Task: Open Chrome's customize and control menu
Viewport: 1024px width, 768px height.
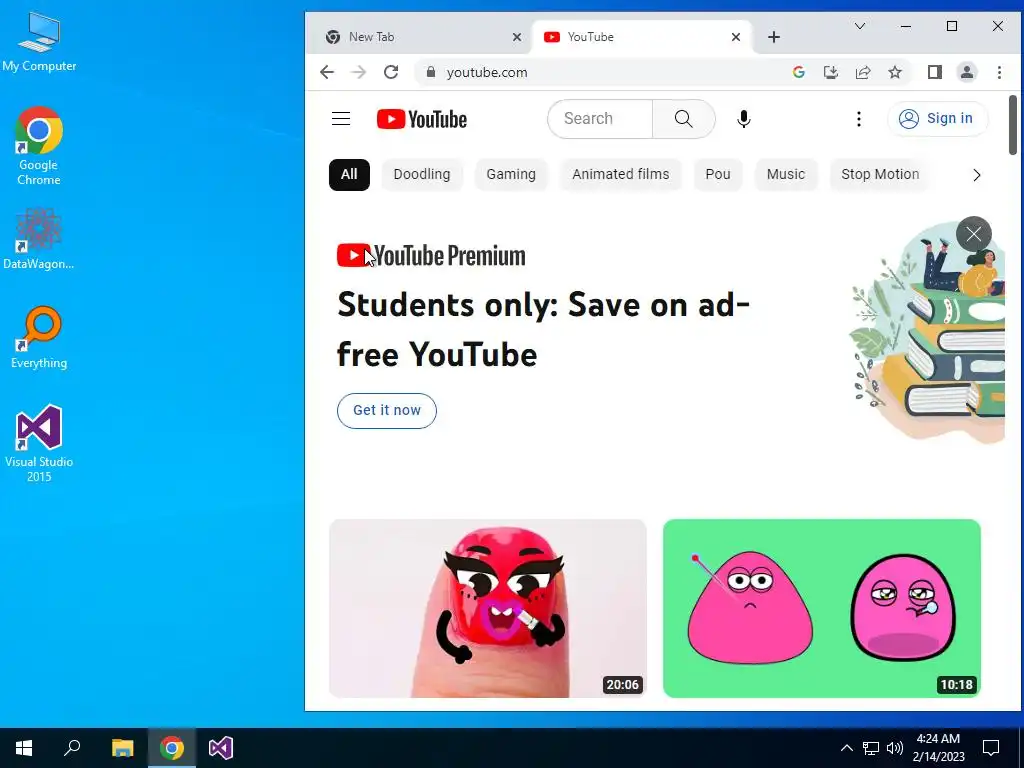Action: pyautogui.click(x=999, y=72)
